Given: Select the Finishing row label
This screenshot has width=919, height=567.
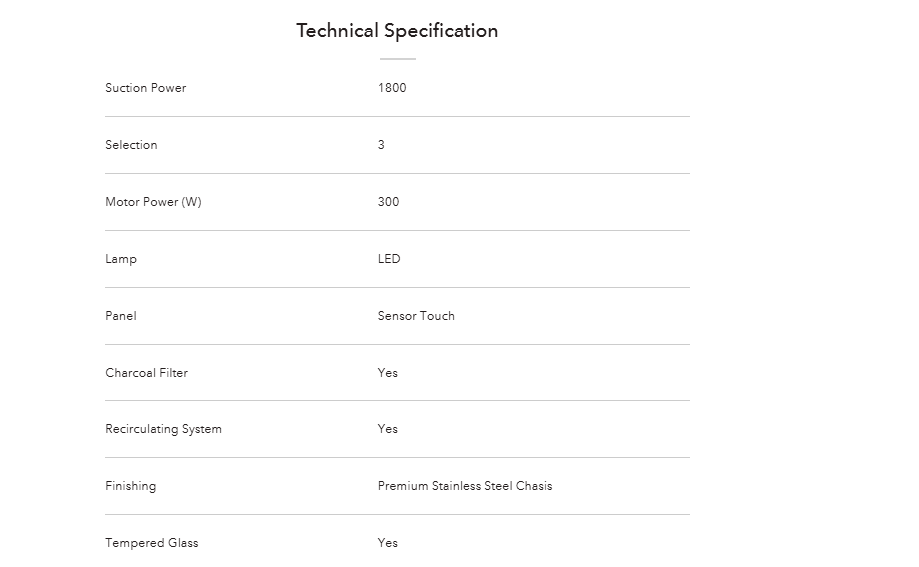Looking at the screenshot, I should [x=131, y=486].
